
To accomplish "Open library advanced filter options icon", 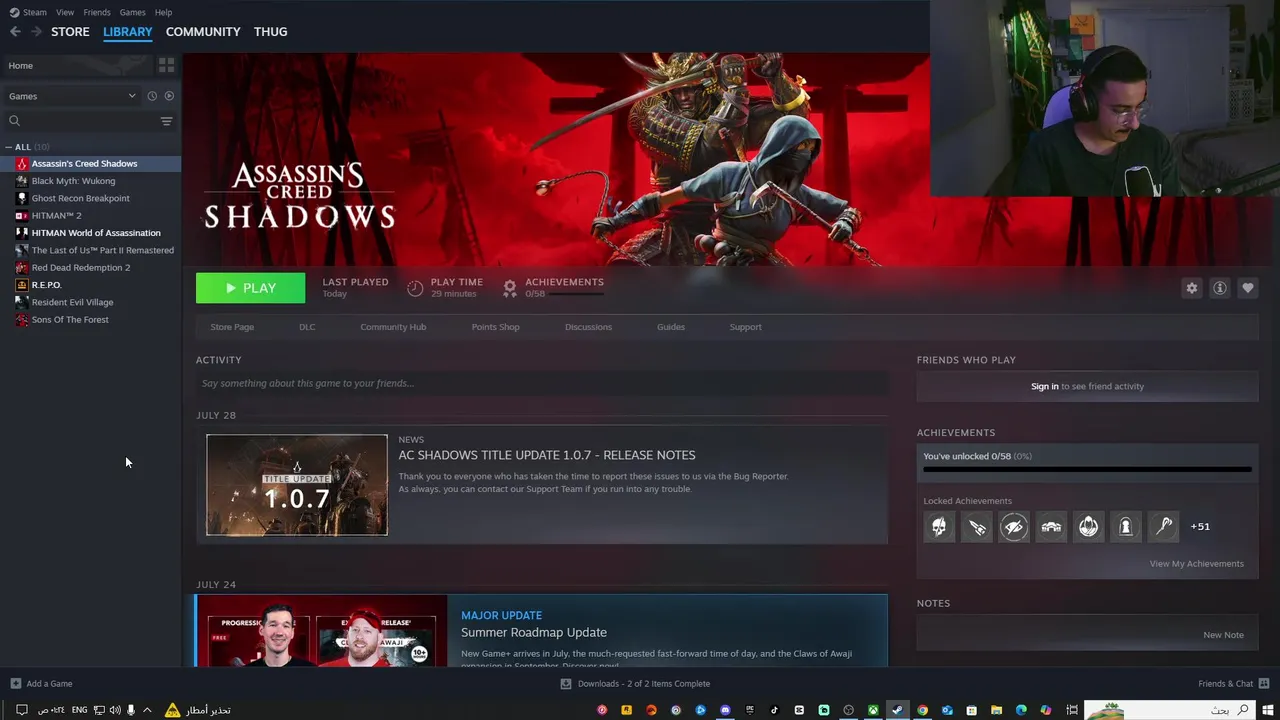I will [166, 121].
